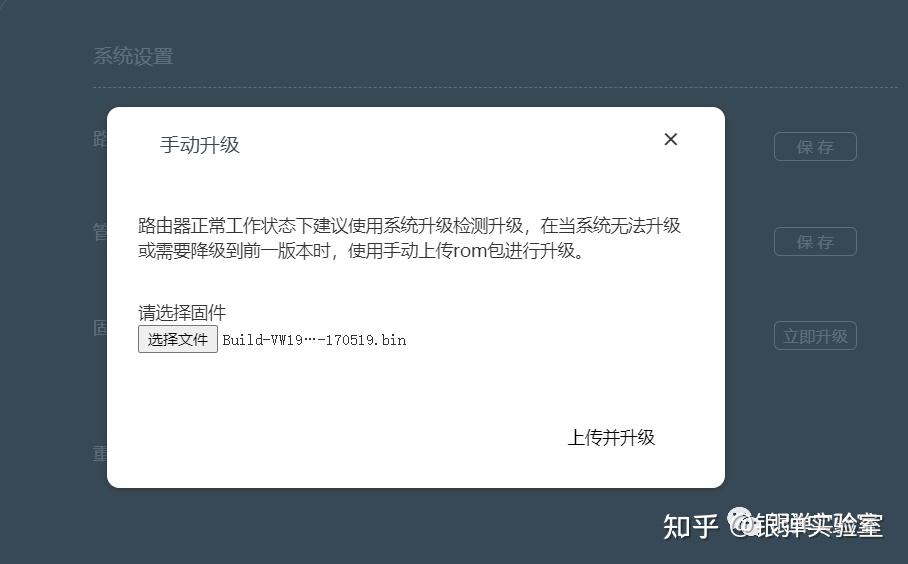Click the 请选择固件 label
The width and height of the screenshot is (908, 564).
(x=182, y=313)
